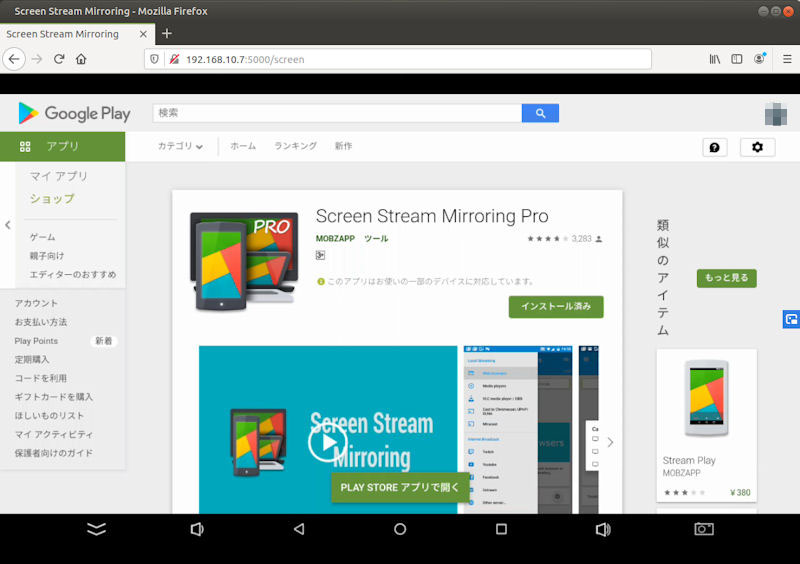This screenshot has height=564, width=800.
Task: Click the 3+ content rating badge
Action: [320, 255]
